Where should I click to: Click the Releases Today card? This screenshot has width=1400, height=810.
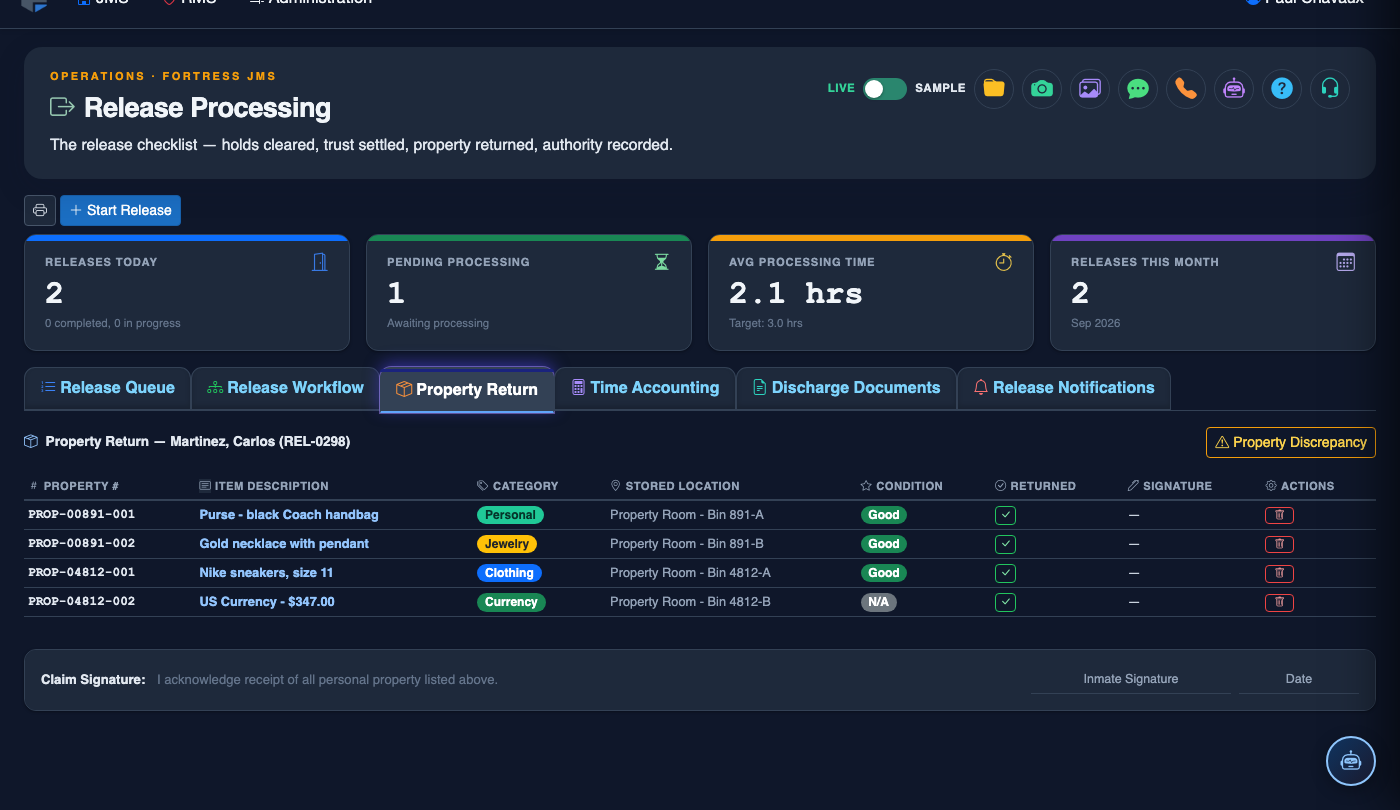187,293
